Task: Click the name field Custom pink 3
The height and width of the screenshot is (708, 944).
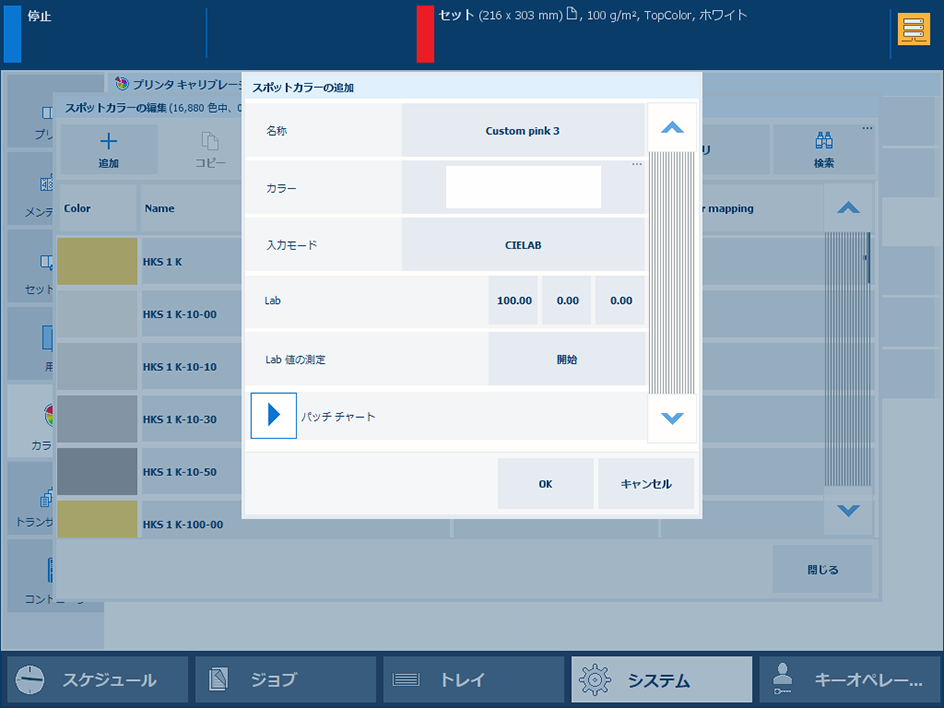Action: click(523, 131)
